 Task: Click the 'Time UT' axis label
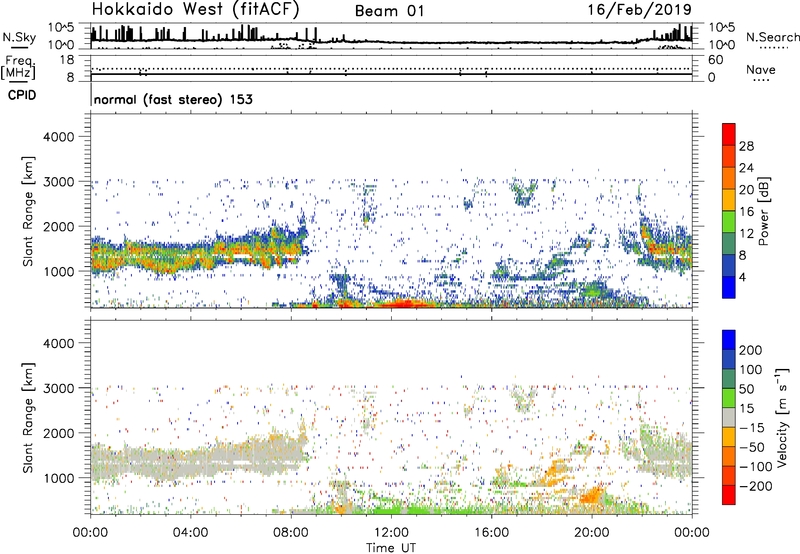391,547
